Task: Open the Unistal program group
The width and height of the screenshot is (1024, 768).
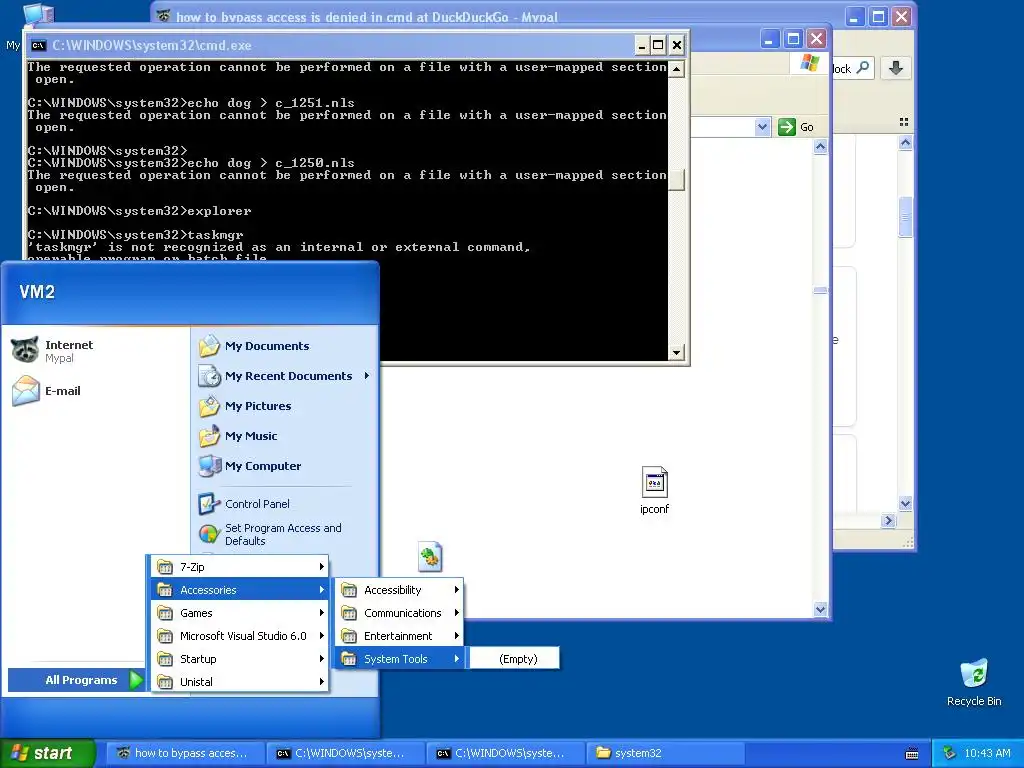Action: tap(240, 682)
